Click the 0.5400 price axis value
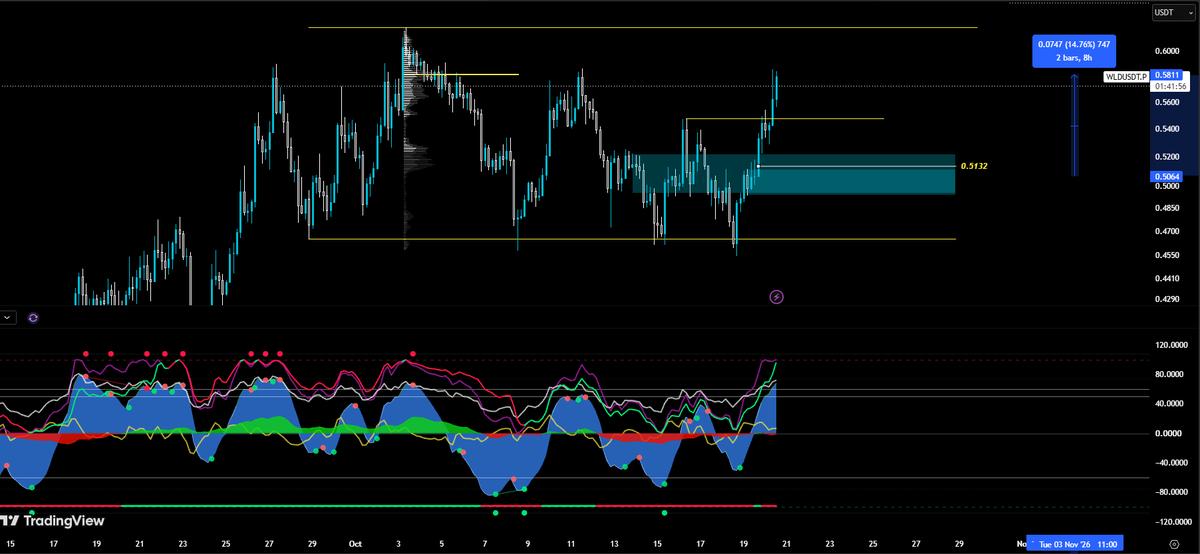This screenshot has width=1200, height=554. point(1168,130)
